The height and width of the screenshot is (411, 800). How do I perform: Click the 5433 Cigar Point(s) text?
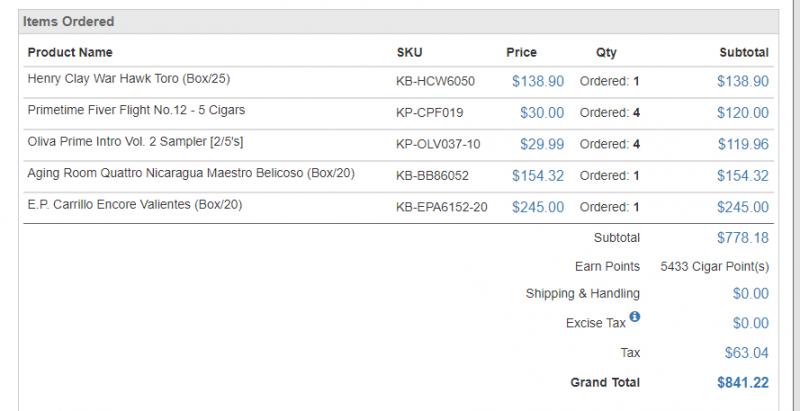click(x=715, y=267)
